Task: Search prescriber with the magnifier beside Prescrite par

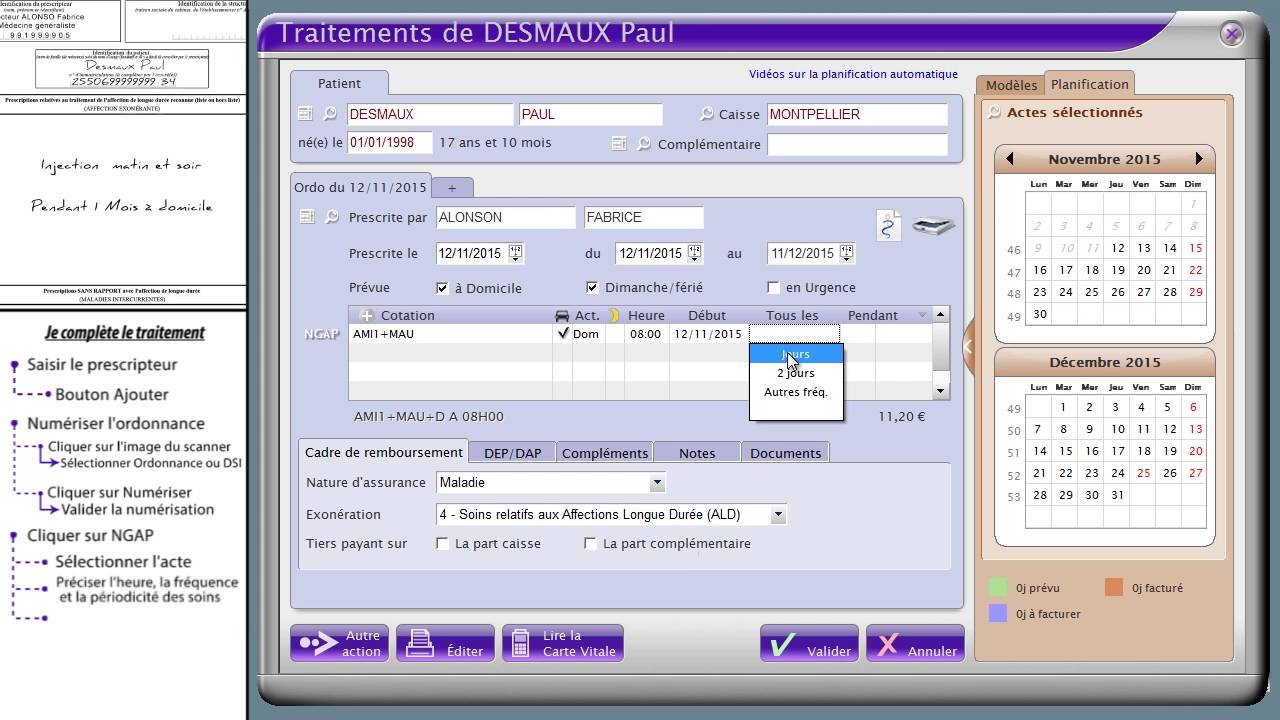Action: coord(331,217)
